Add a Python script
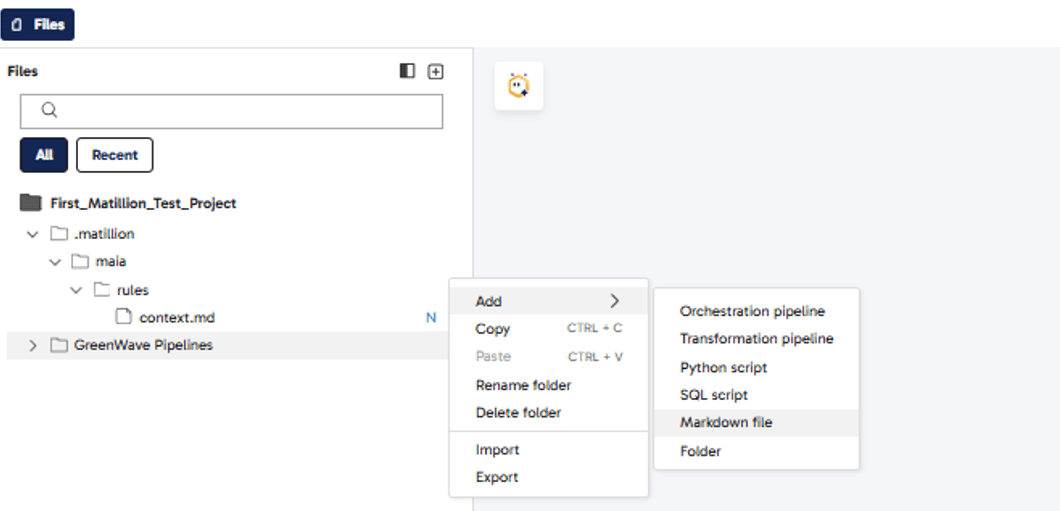1060x511 pixels. coord(756,368)
